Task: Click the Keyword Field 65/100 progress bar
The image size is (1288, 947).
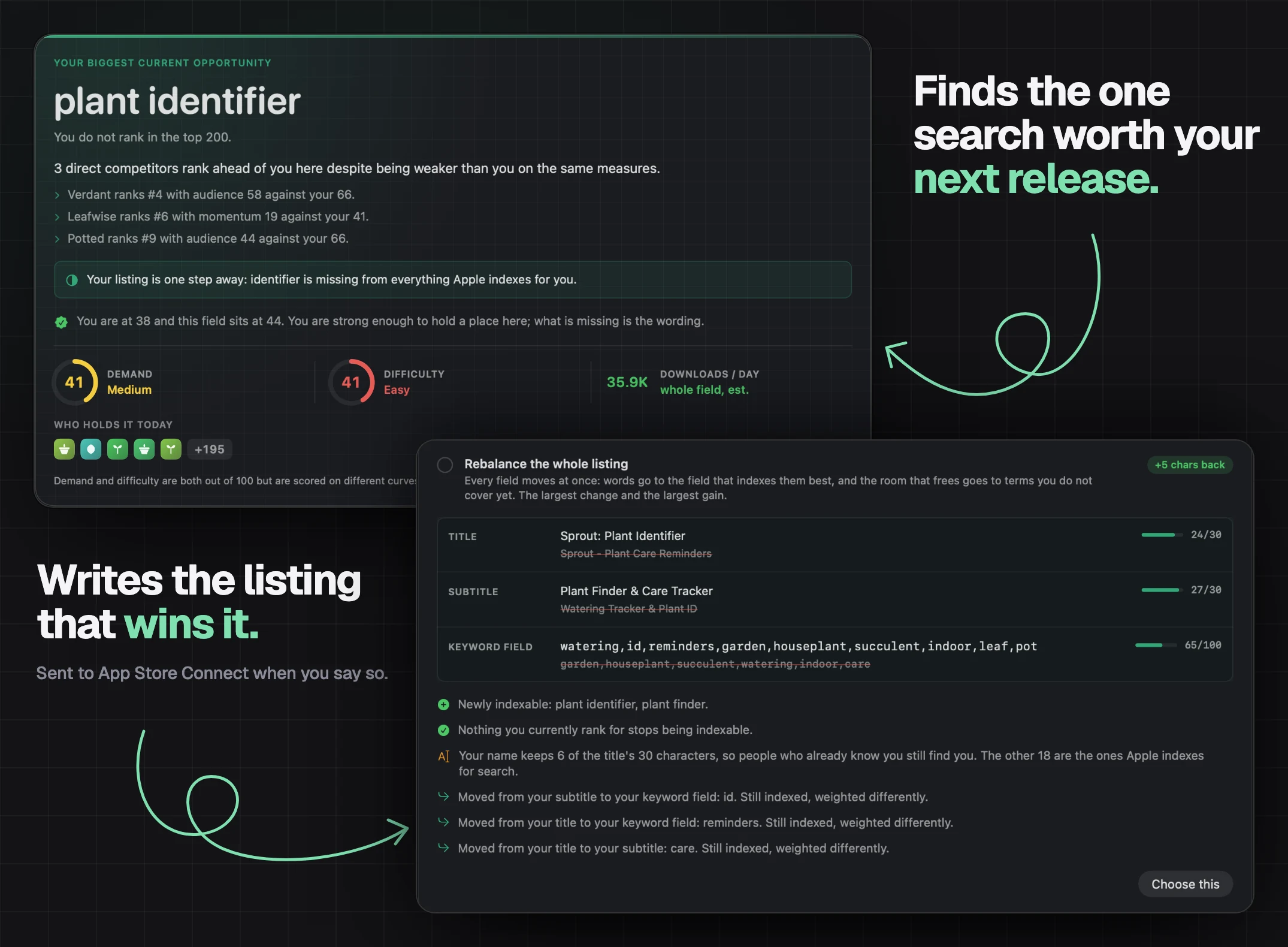Action: click(1156, 645)
